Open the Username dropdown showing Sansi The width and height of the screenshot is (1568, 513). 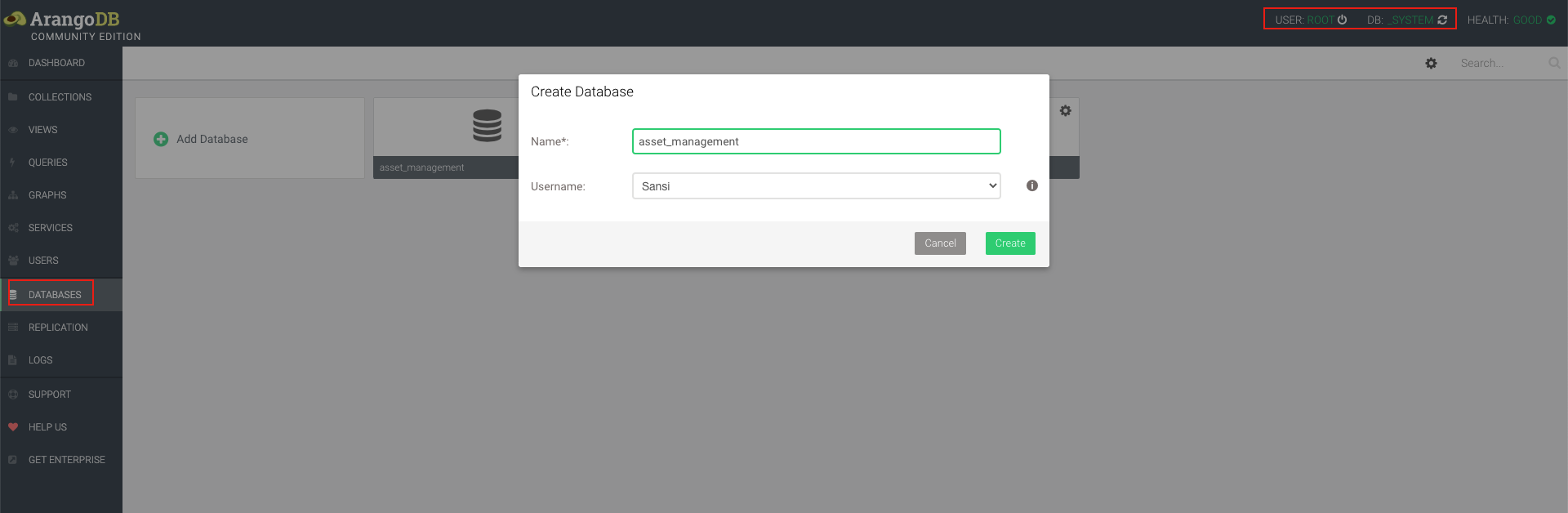point(817,186)
